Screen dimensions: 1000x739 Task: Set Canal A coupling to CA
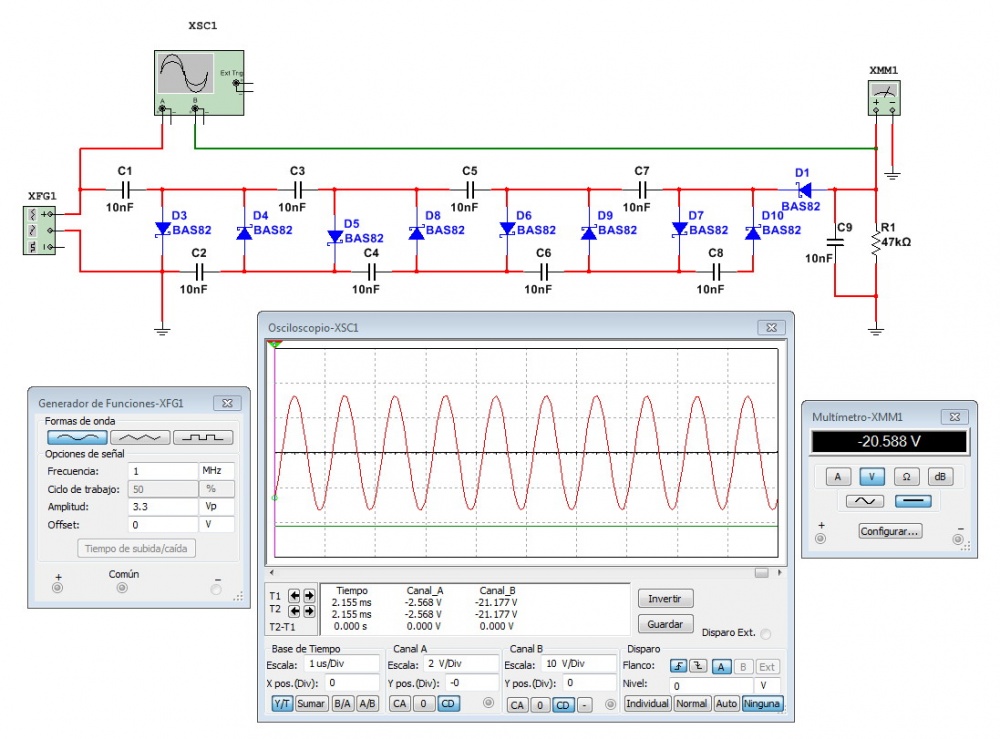click(x=399, y=704)
